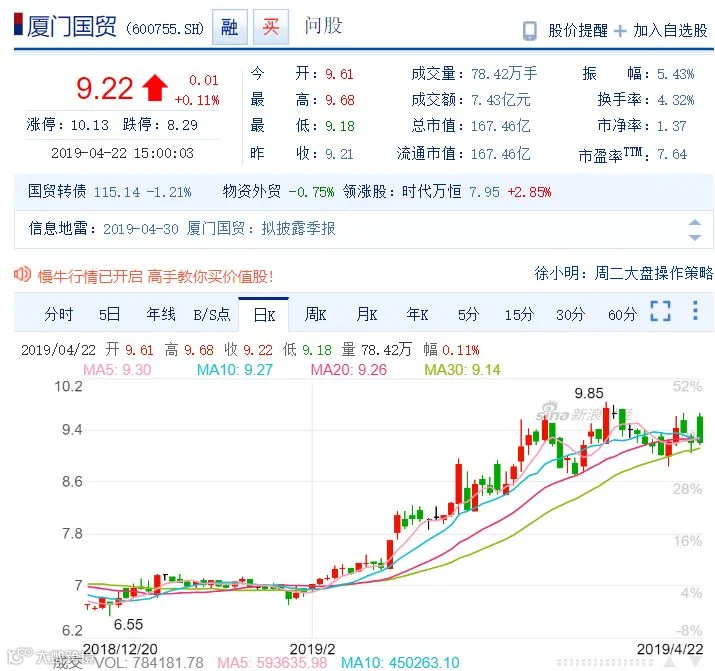Click the red 买 buy badge

271,27
